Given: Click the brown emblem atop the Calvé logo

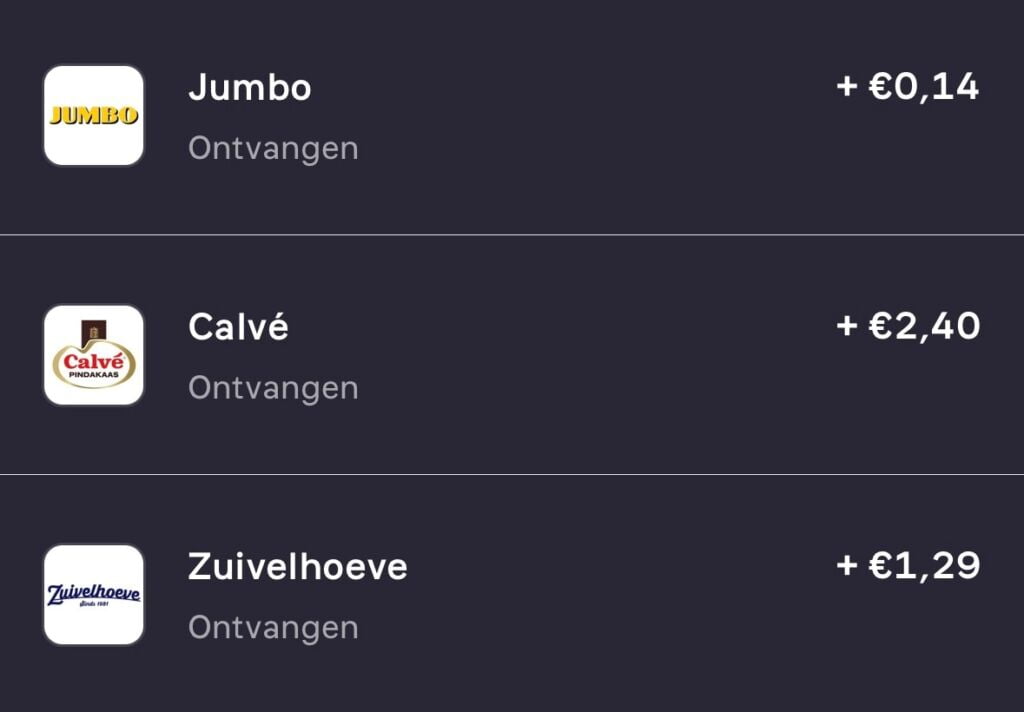Looking at the screenshot, I should coord(94,331).
